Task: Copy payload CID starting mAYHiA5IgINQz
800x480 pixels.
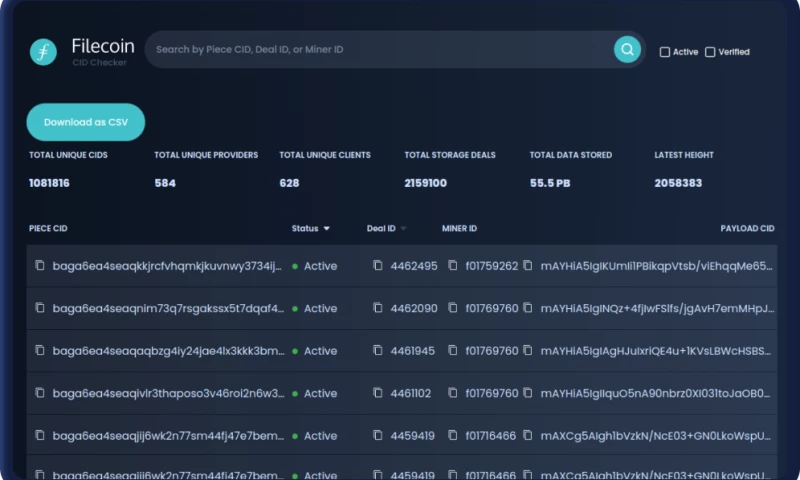Action: (528, 308)
